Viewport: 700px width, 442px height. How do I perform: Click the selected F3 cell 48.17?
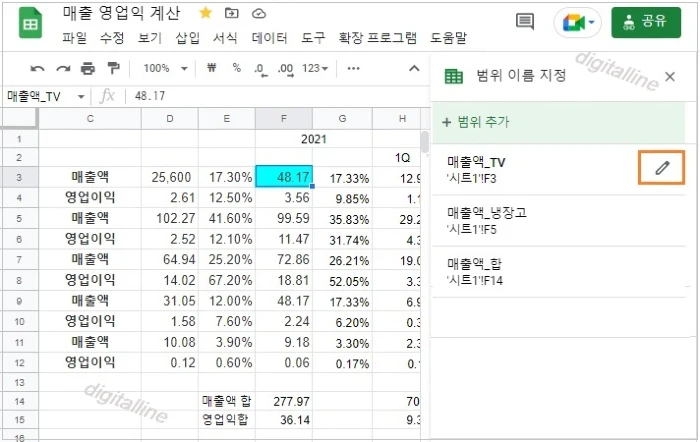point(283,177)
